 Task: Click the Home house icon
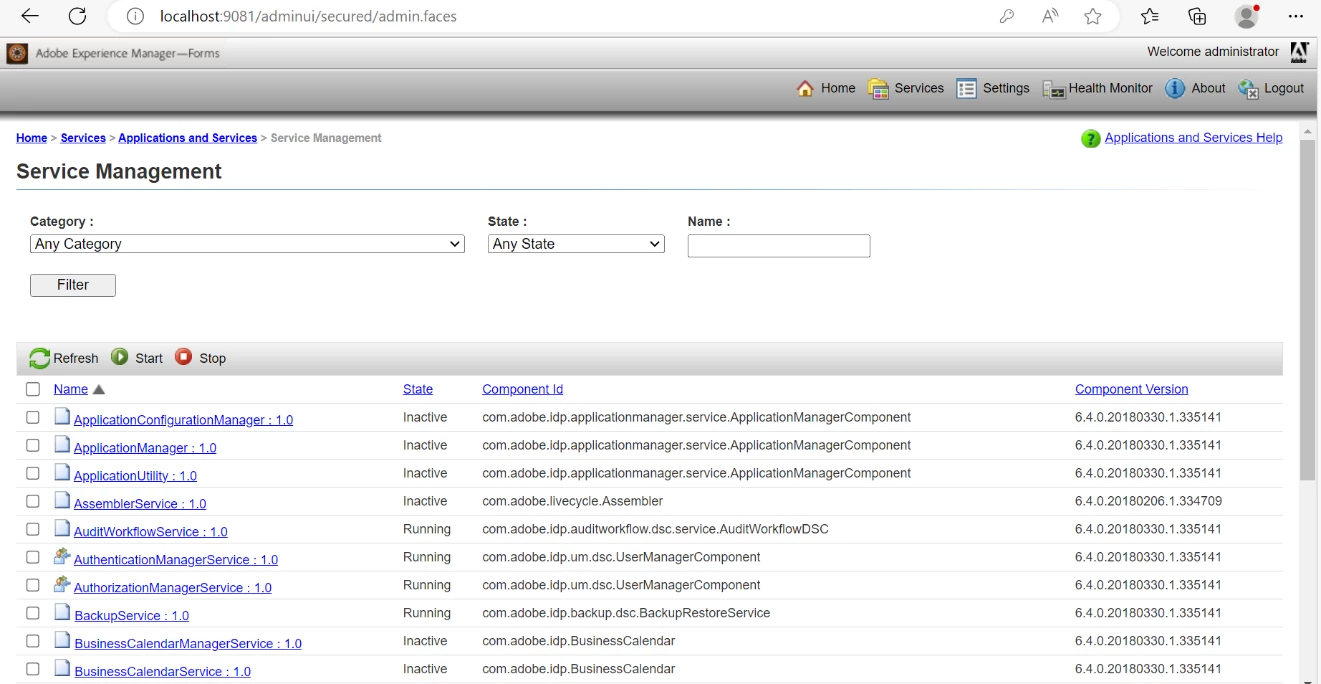coord(805,88)
